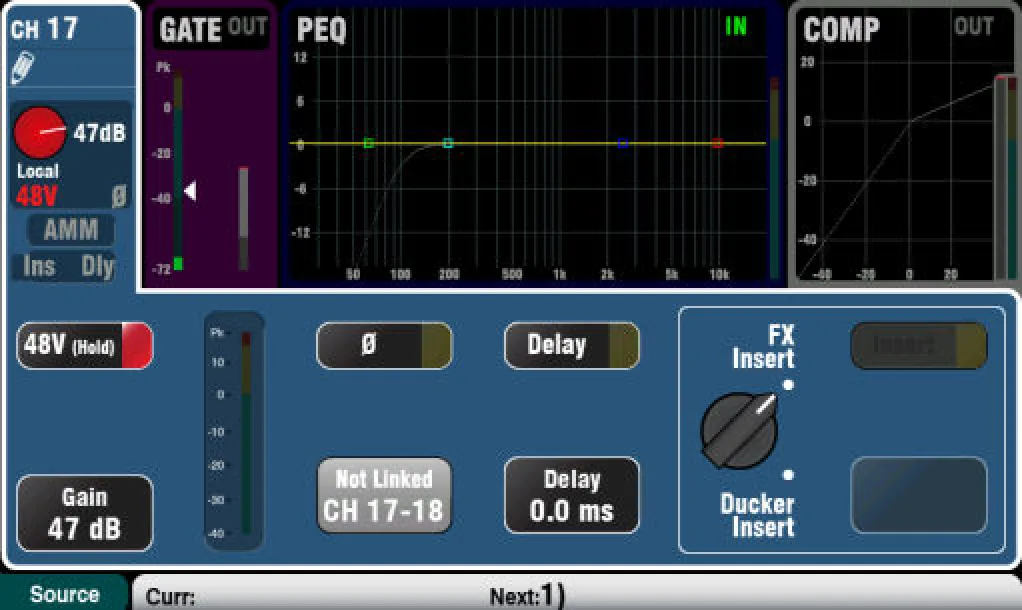Select the blue PEQ band node
1022x610 pixels.
coord(622,143)
